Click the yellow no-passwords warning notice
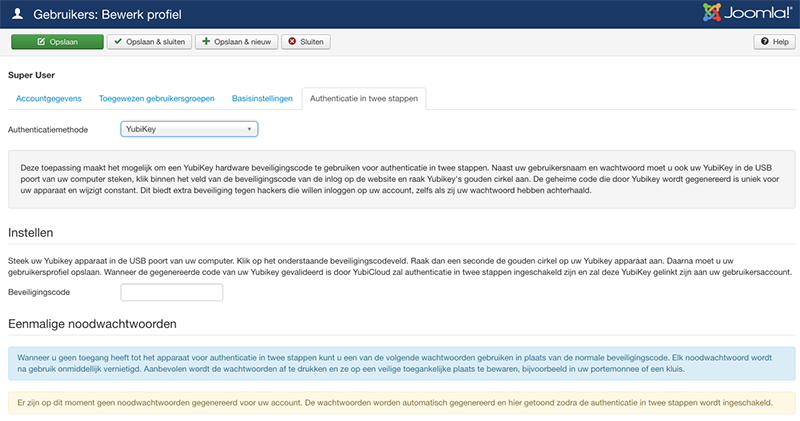Screen dimensions: 800x421 tap(400, 403)
